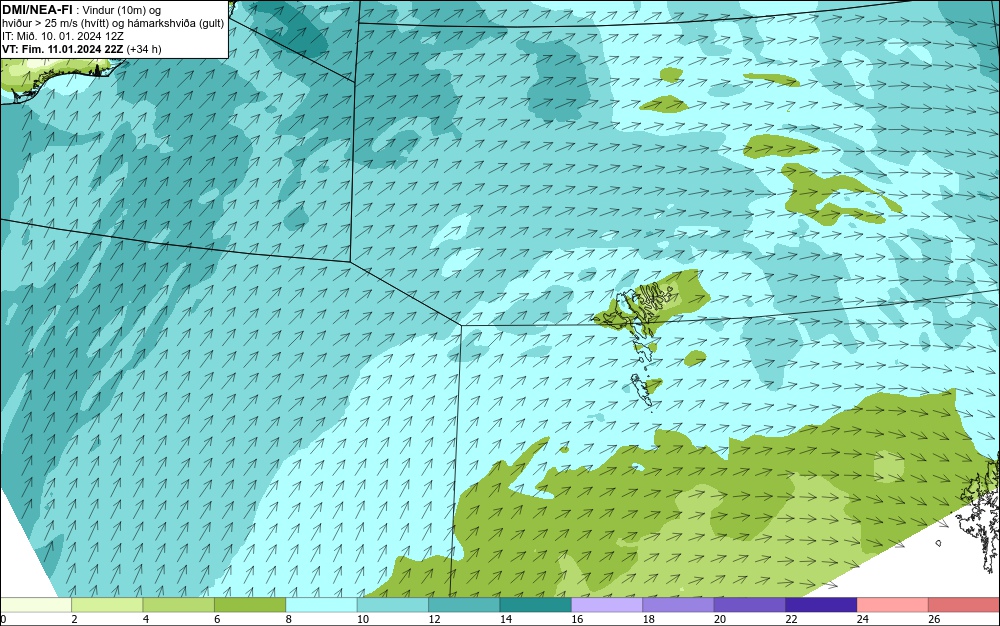Click the 'IT: Mið. 10. 01. 2024 12Z' initial time text
Screen dimensions: 1000x626
point(62,36)
